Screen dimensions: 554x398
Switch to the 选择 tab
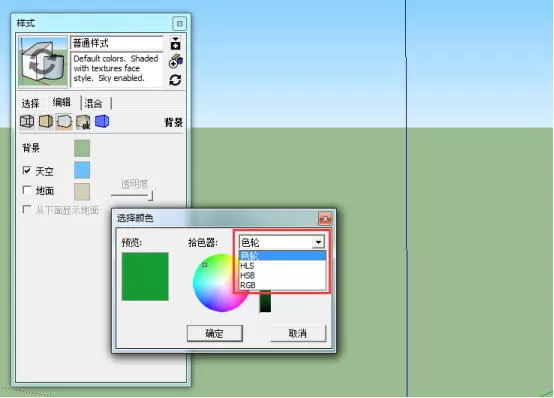pyautogui.click(x=30, y=104)
